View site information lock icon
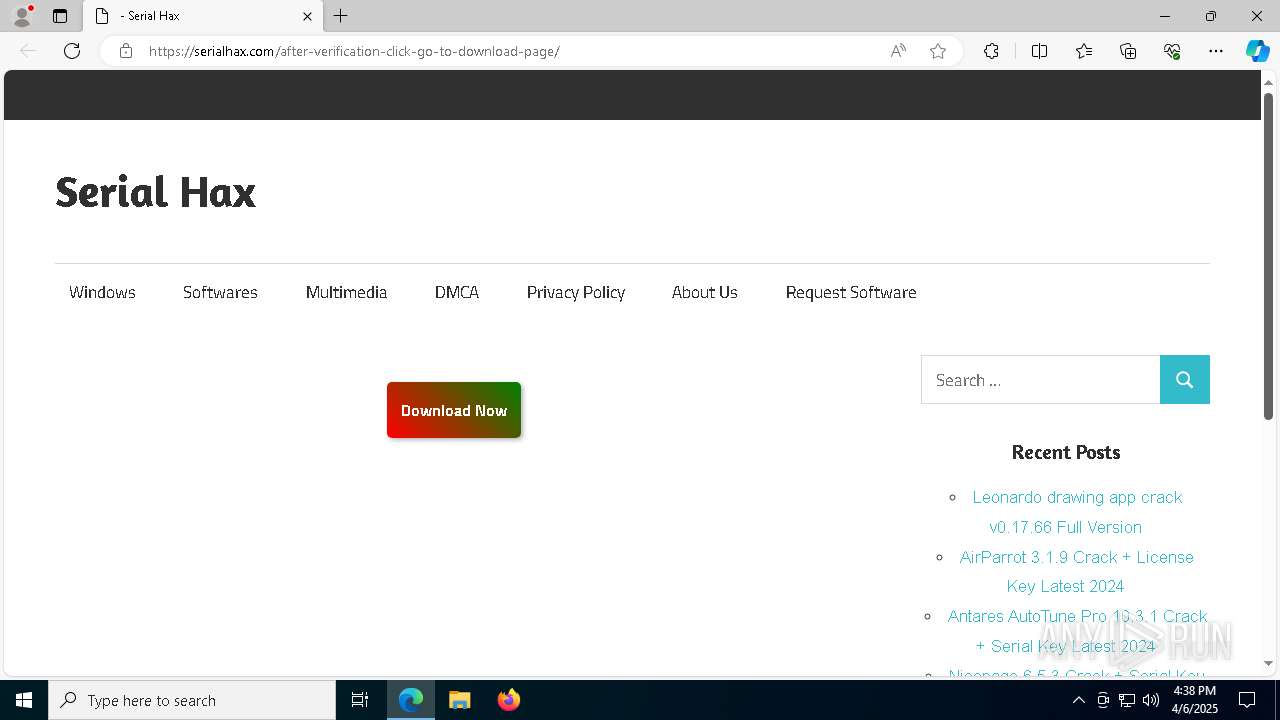The width and height of the screenshot is (1280, 720). click(x=126, y=51)
